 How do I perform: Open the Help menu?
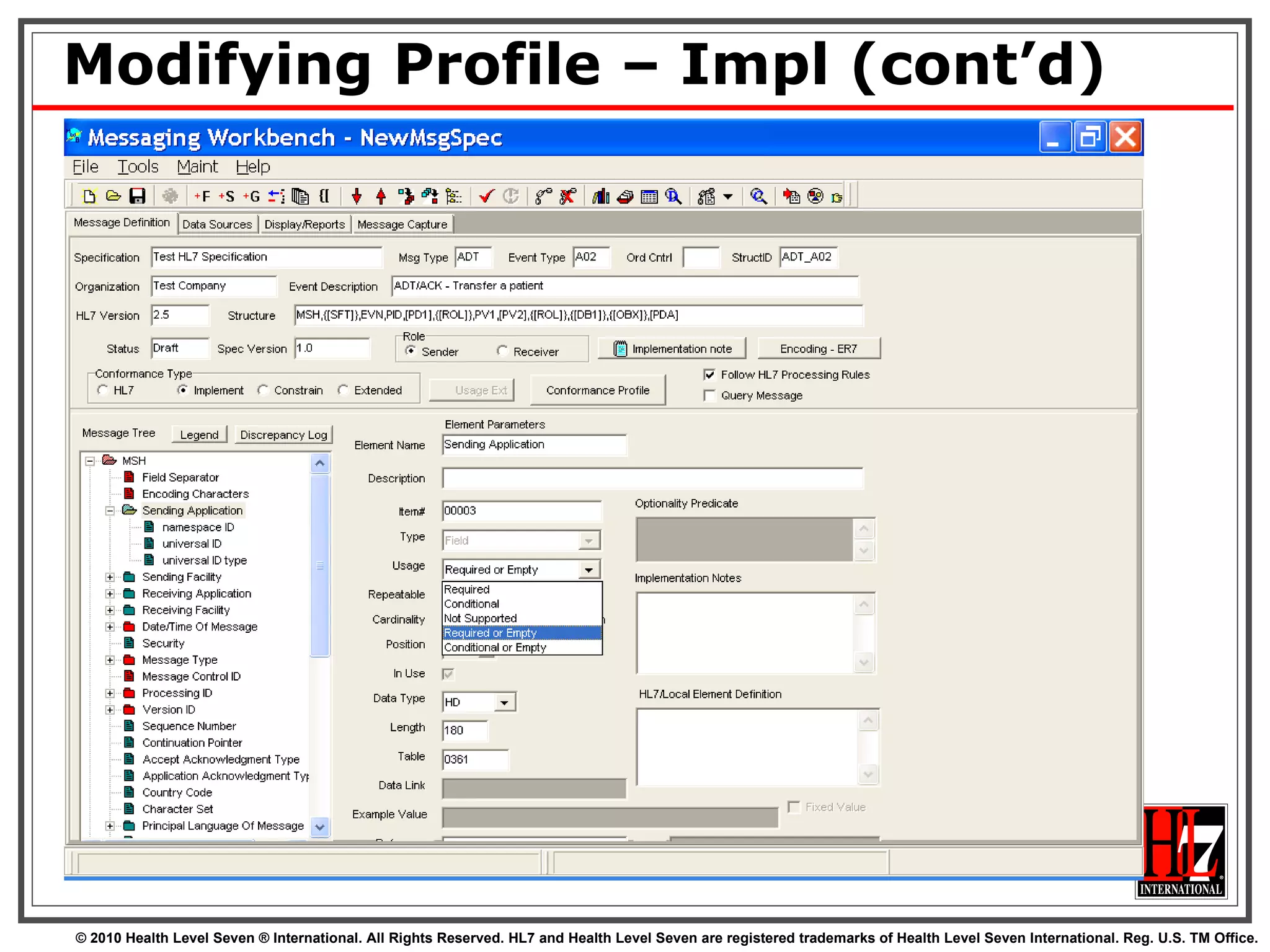point(253,167)
